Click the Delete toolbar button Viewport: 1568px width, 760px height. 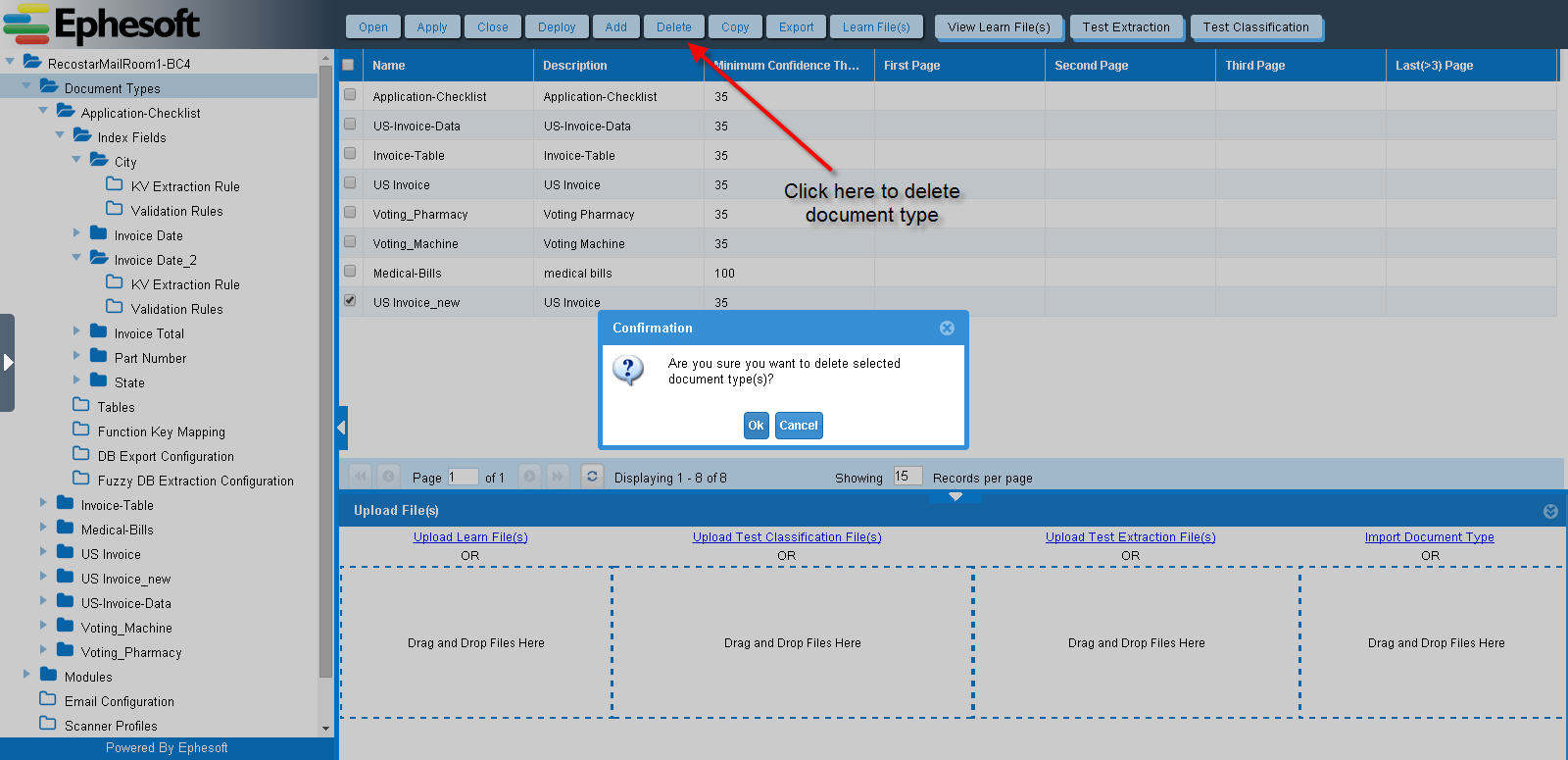coord(674,27)
